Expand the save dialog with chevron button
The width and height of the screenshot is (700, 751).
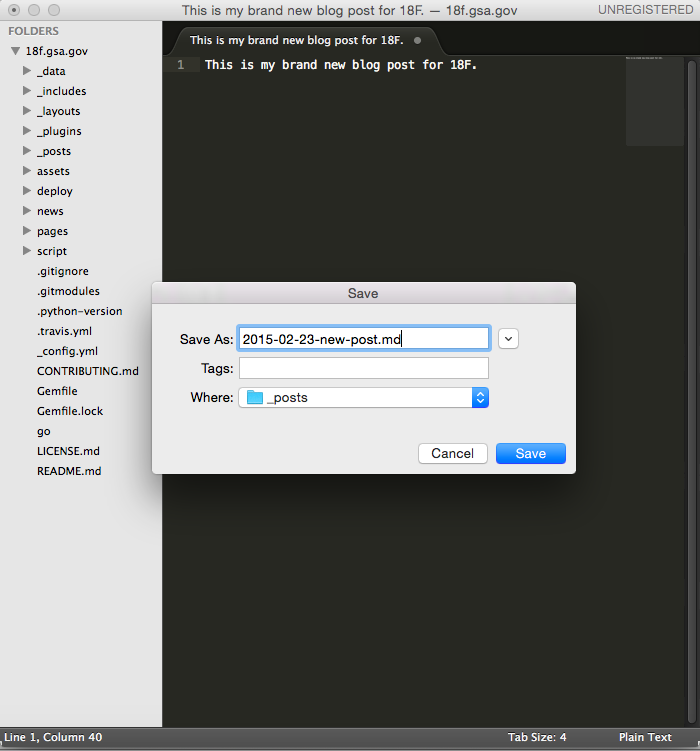508,339
